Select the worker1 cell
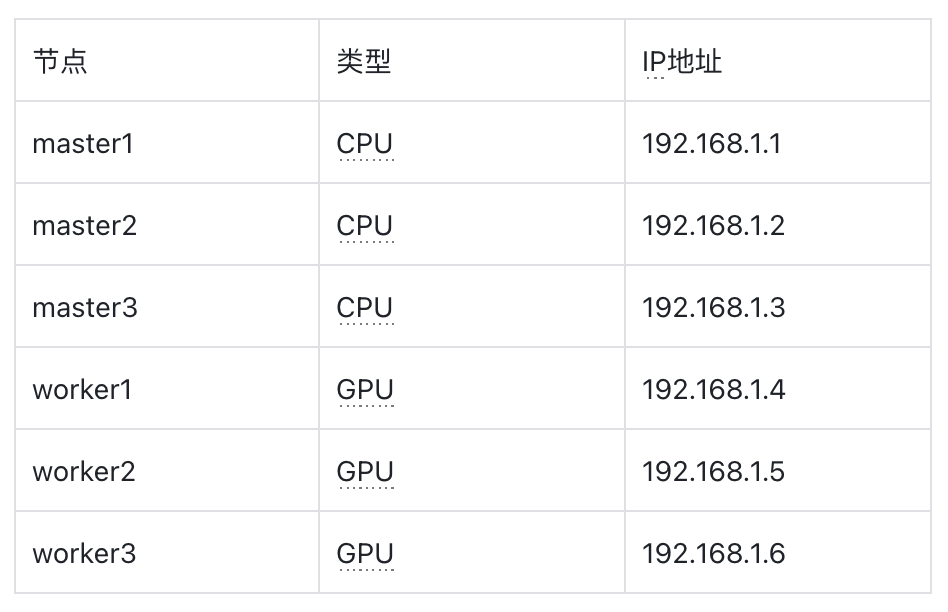 (x=167, y=388)
